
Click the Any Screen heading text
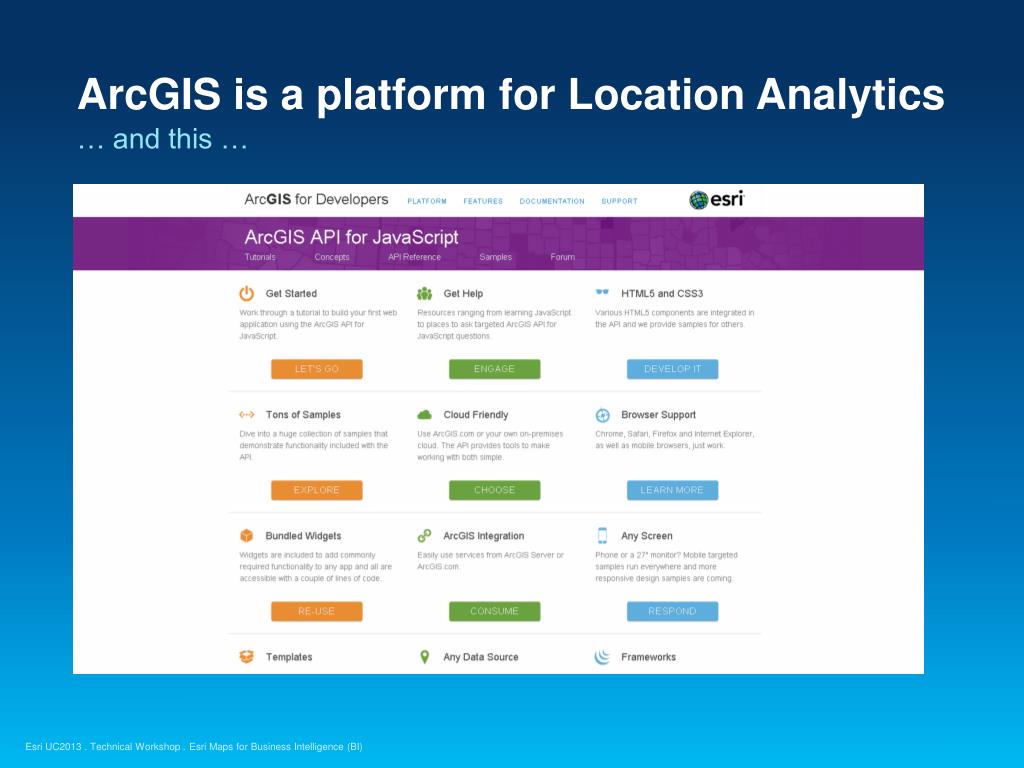pos(647,536)
